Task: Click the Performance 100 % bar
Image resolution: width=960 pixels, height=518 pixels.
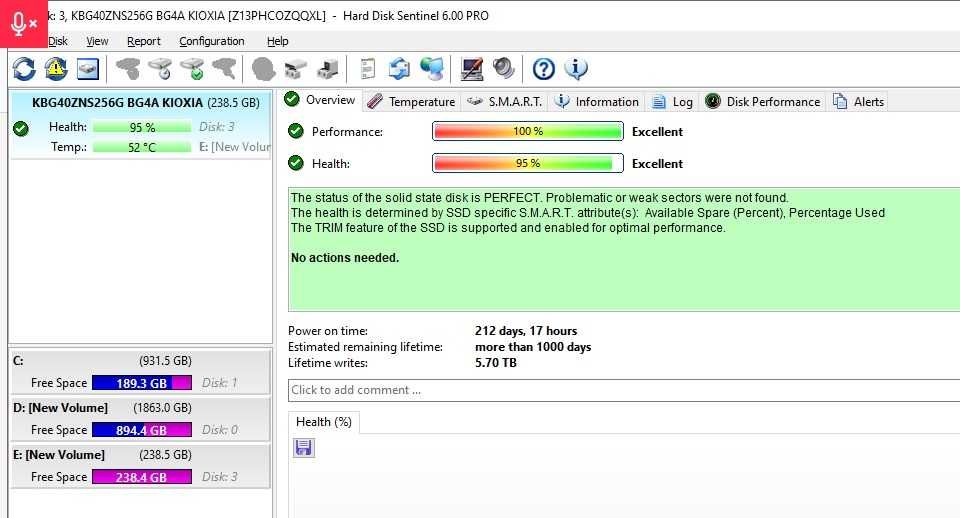Action: (528, 131)
